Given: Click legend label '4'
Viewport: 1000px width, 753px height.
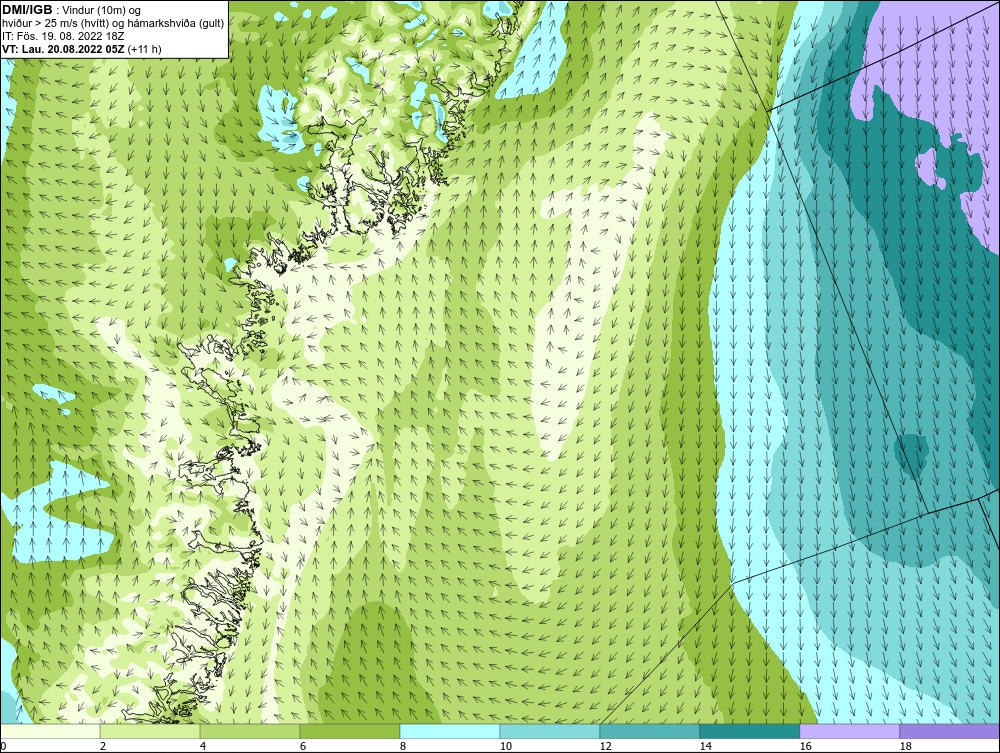Looking at the screenshot, I should (203, 746).
